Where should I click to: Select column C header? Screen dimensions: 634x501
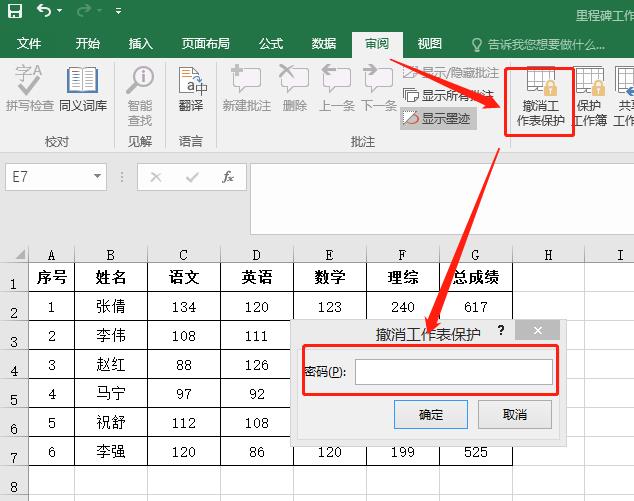[x=184, y=255]
